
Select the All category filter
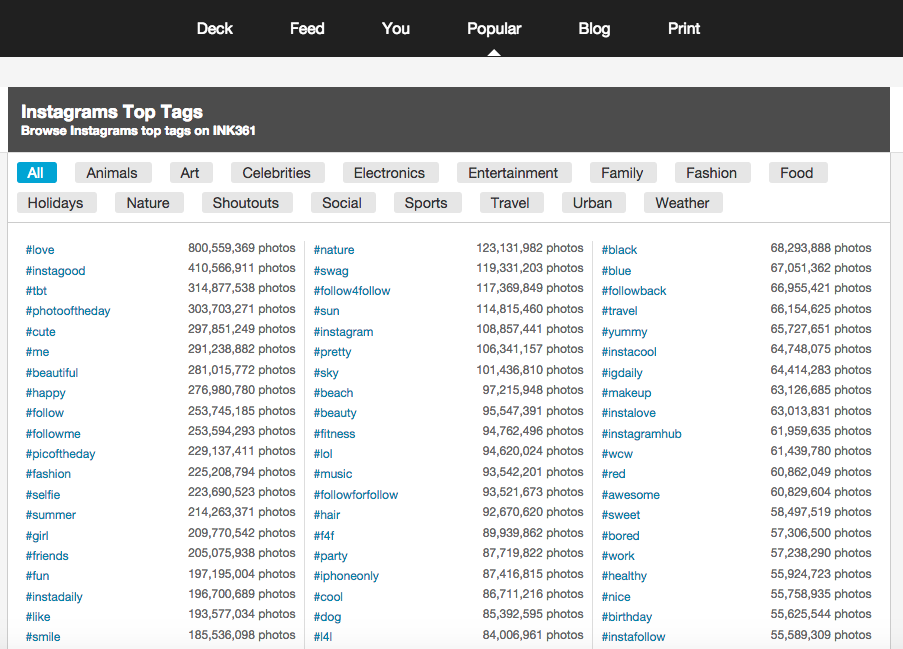tap(36, 173)
